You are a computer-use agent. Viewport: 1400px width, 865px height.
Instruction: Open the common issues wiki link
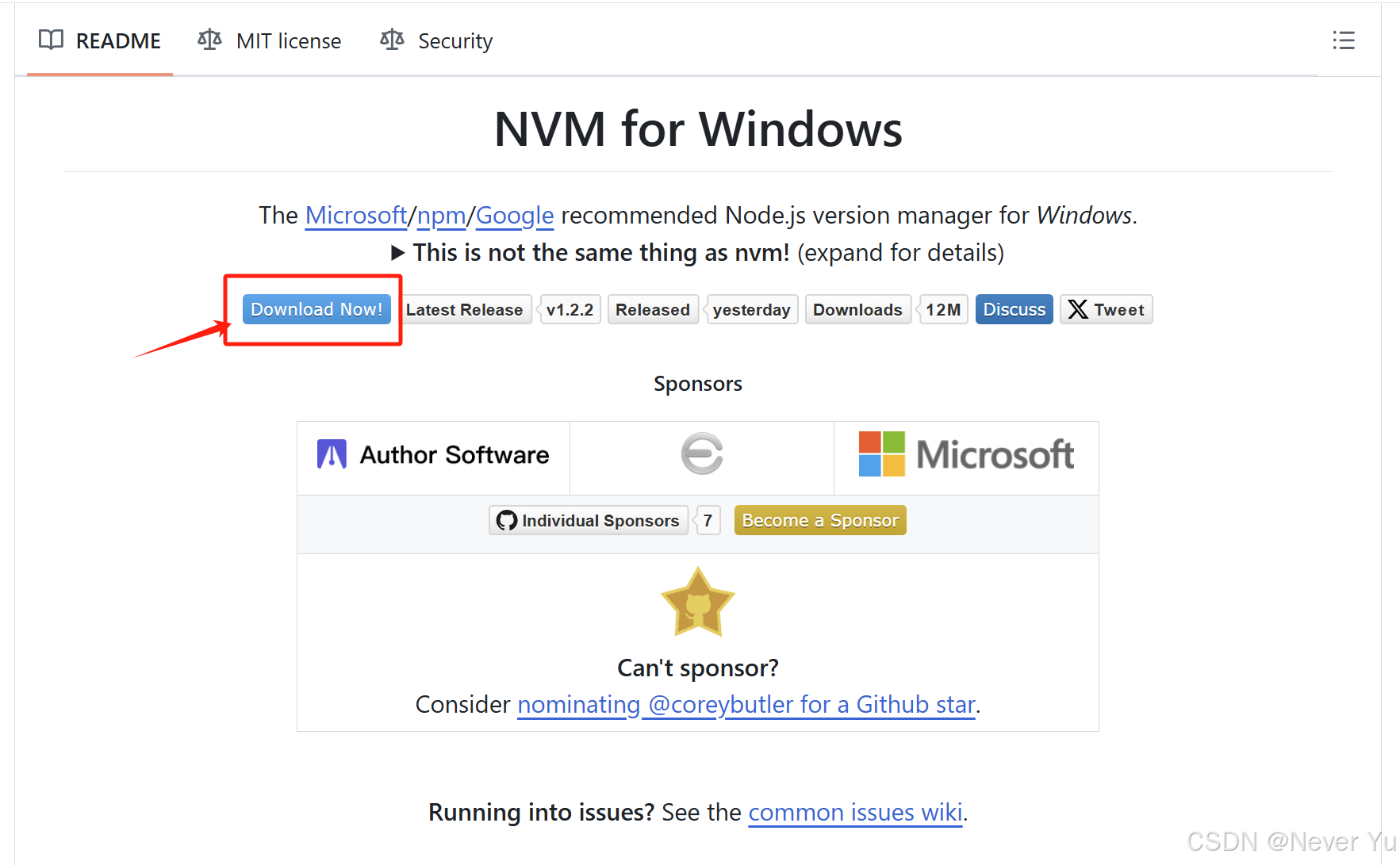[856, 812]
